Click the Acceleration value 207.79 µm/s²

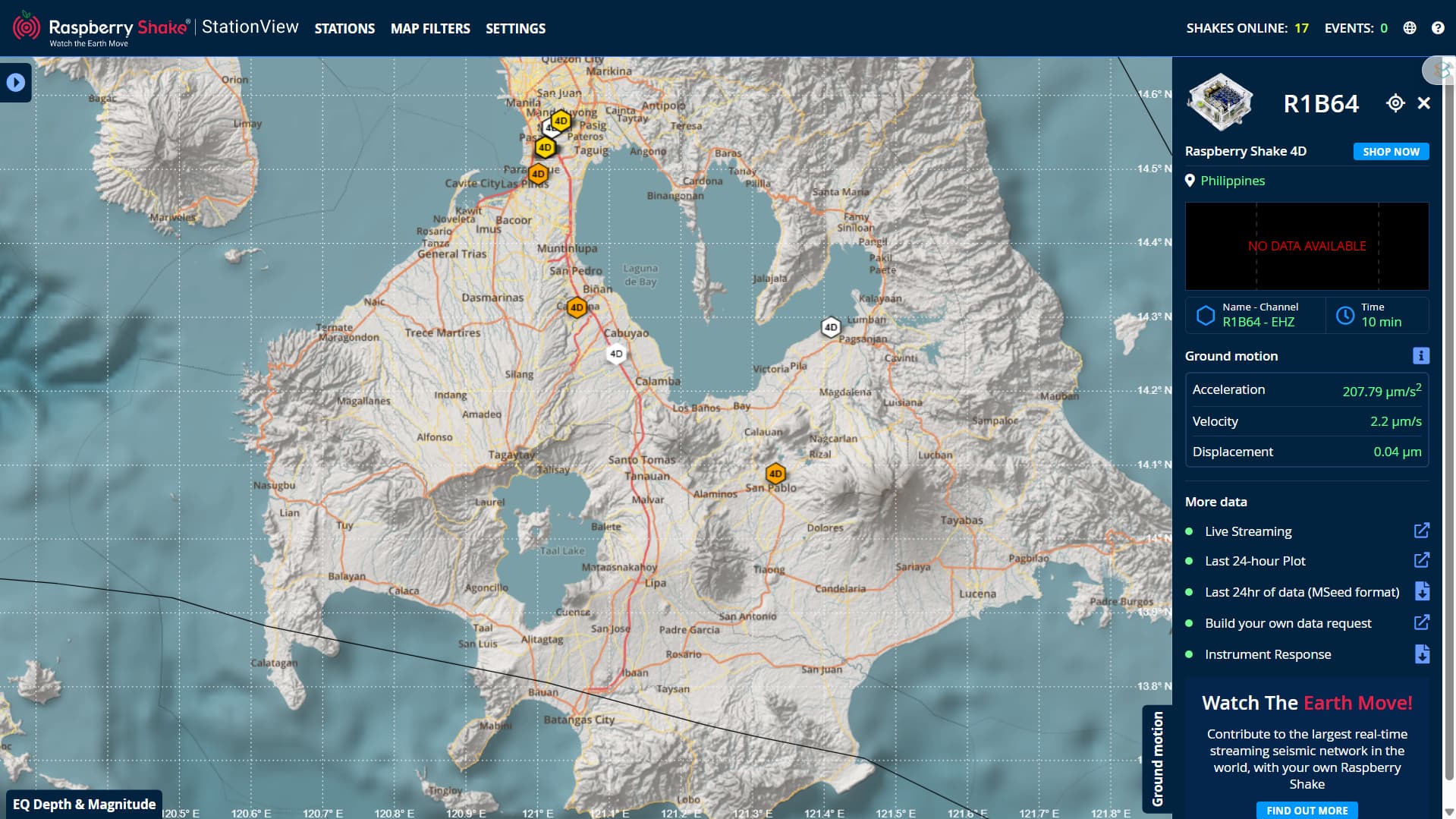pyautogui.click(x=1382, y=390)
